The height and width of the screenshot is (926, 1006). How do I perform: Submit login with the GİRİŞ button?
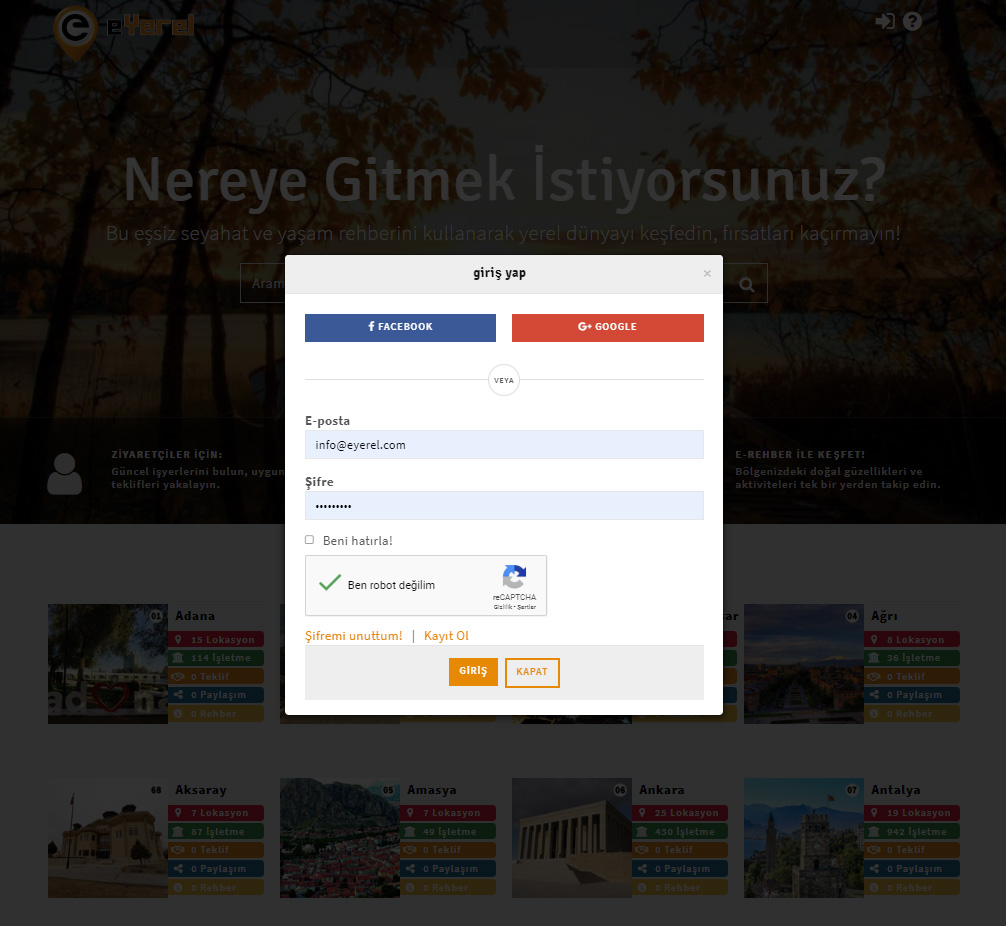coord(473,671)
